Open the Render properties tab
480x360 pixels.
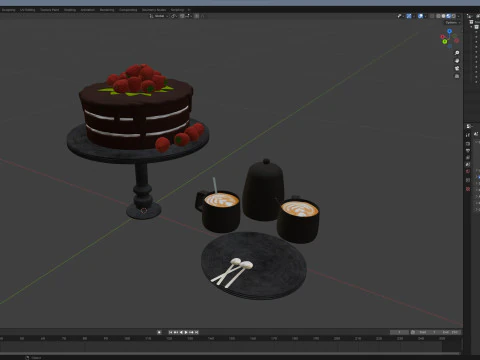[468, 144]
